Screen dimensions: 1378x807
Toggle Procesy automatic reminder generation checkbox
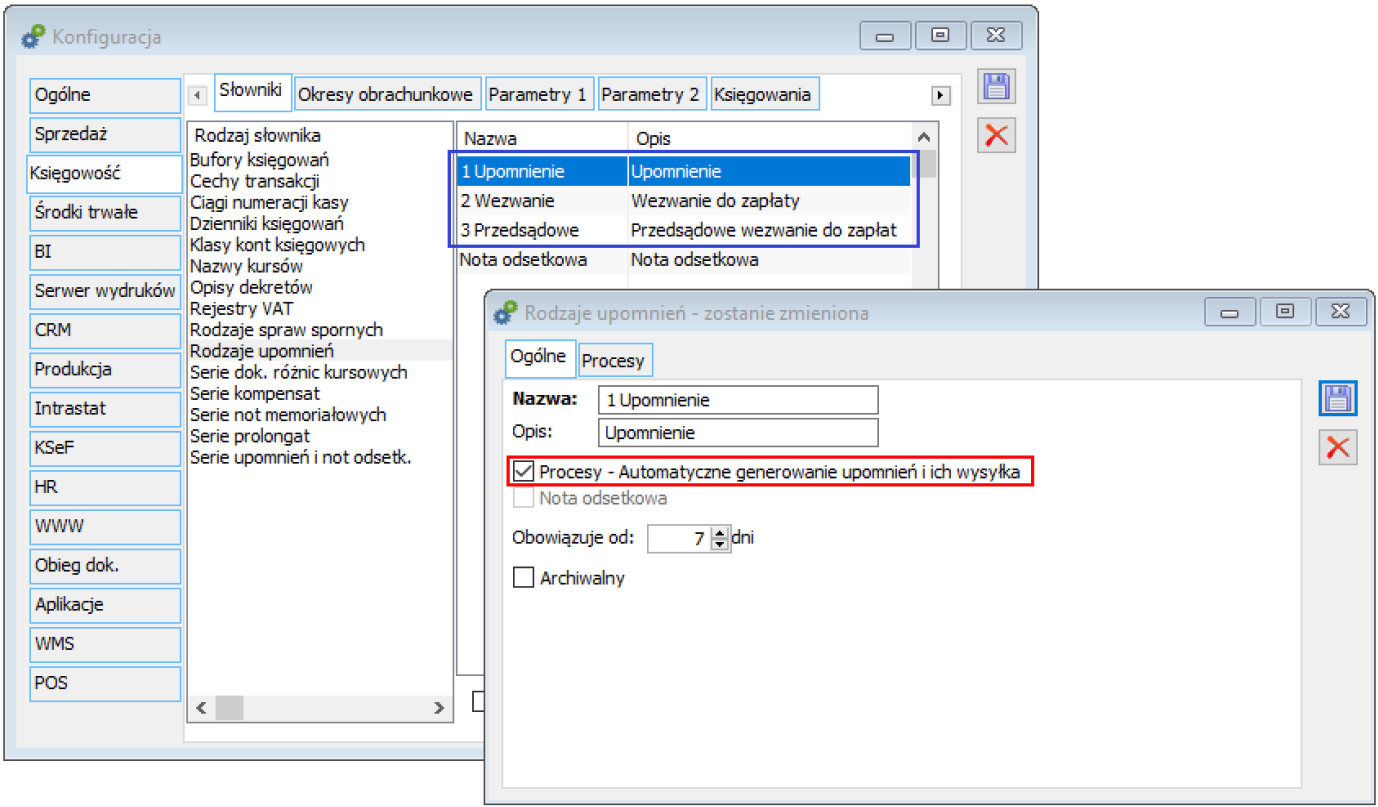(523, 472)
